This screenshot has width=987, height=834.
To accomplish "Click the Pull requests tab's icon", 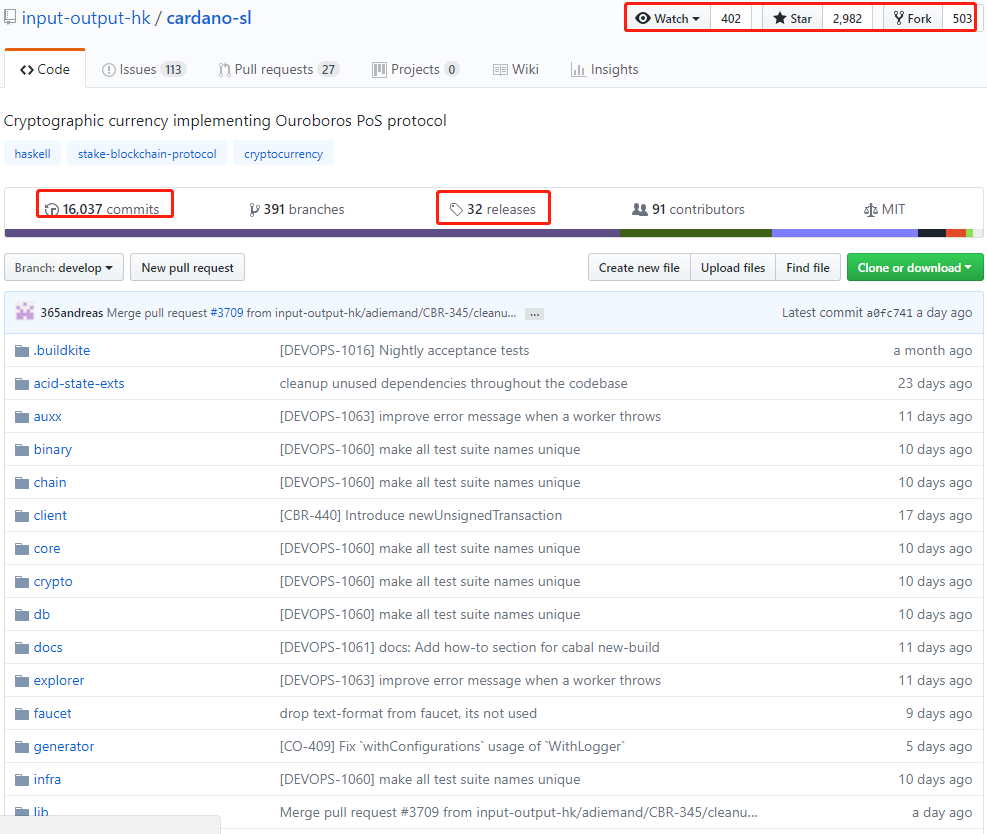I will [x=224, y=70].
